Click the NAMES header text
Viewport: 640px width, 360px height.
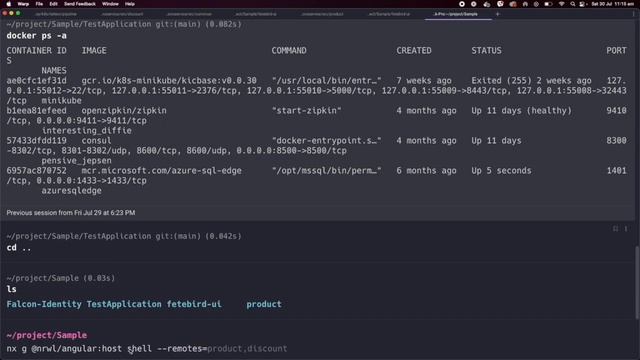54,70
